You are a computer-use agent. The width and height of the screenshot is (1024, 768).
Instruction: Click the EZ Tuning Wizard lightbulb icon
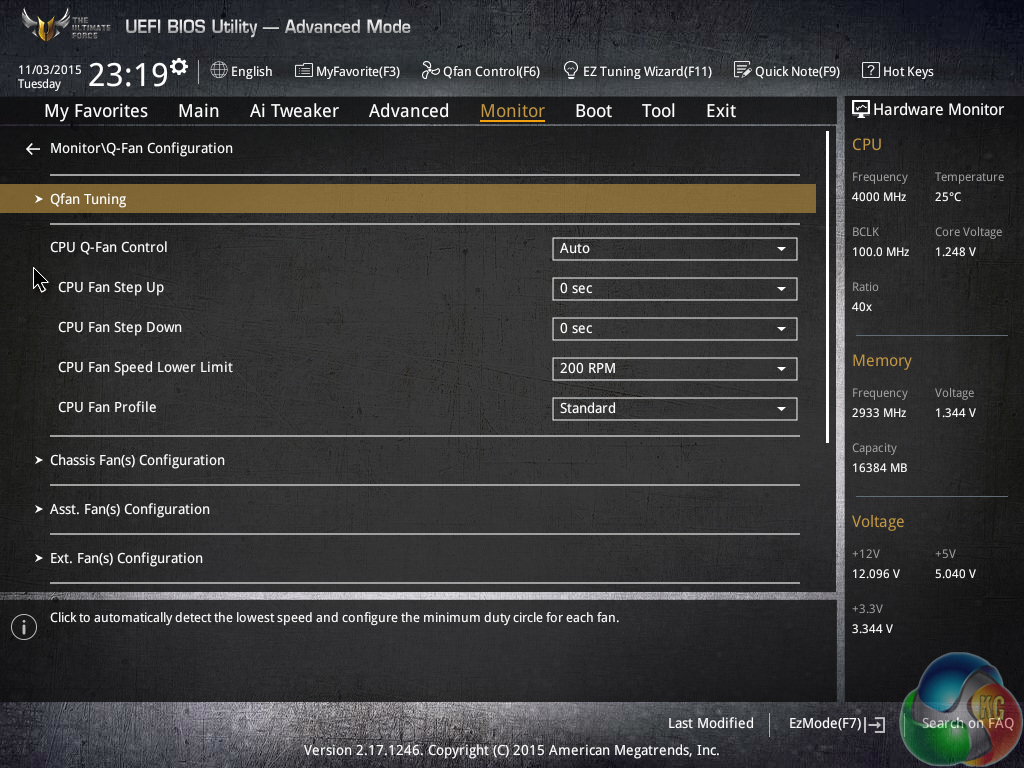571,70
